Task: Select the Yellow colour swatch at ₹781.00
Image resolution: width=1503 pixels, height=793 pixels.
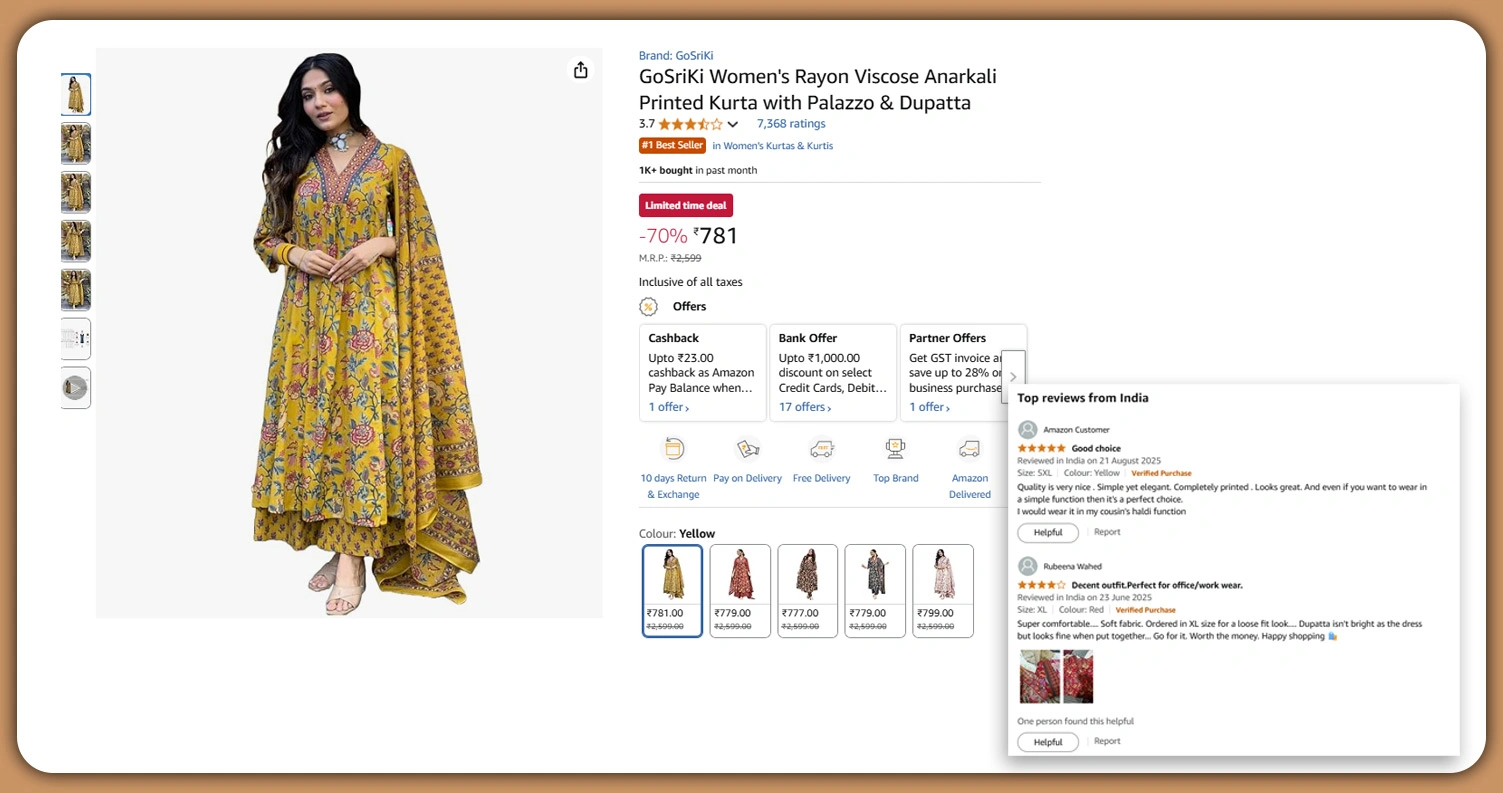Action: (672, 590)
